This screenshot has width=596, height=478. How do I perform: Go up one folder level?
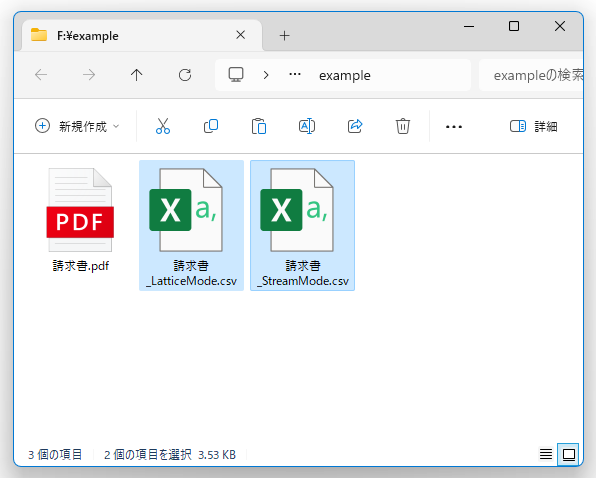[x=136, y=74]
